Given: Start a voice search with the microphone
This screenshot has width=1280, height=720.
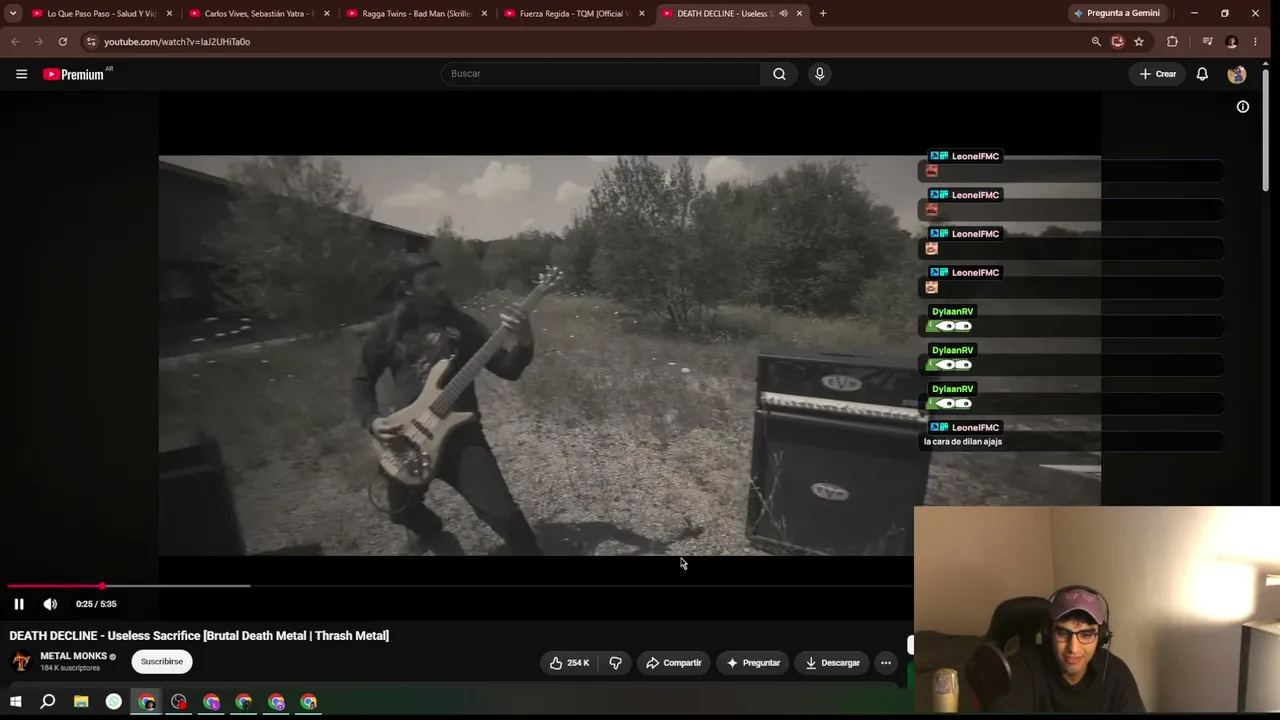Looking at the screenshot, I should point(819,74).
